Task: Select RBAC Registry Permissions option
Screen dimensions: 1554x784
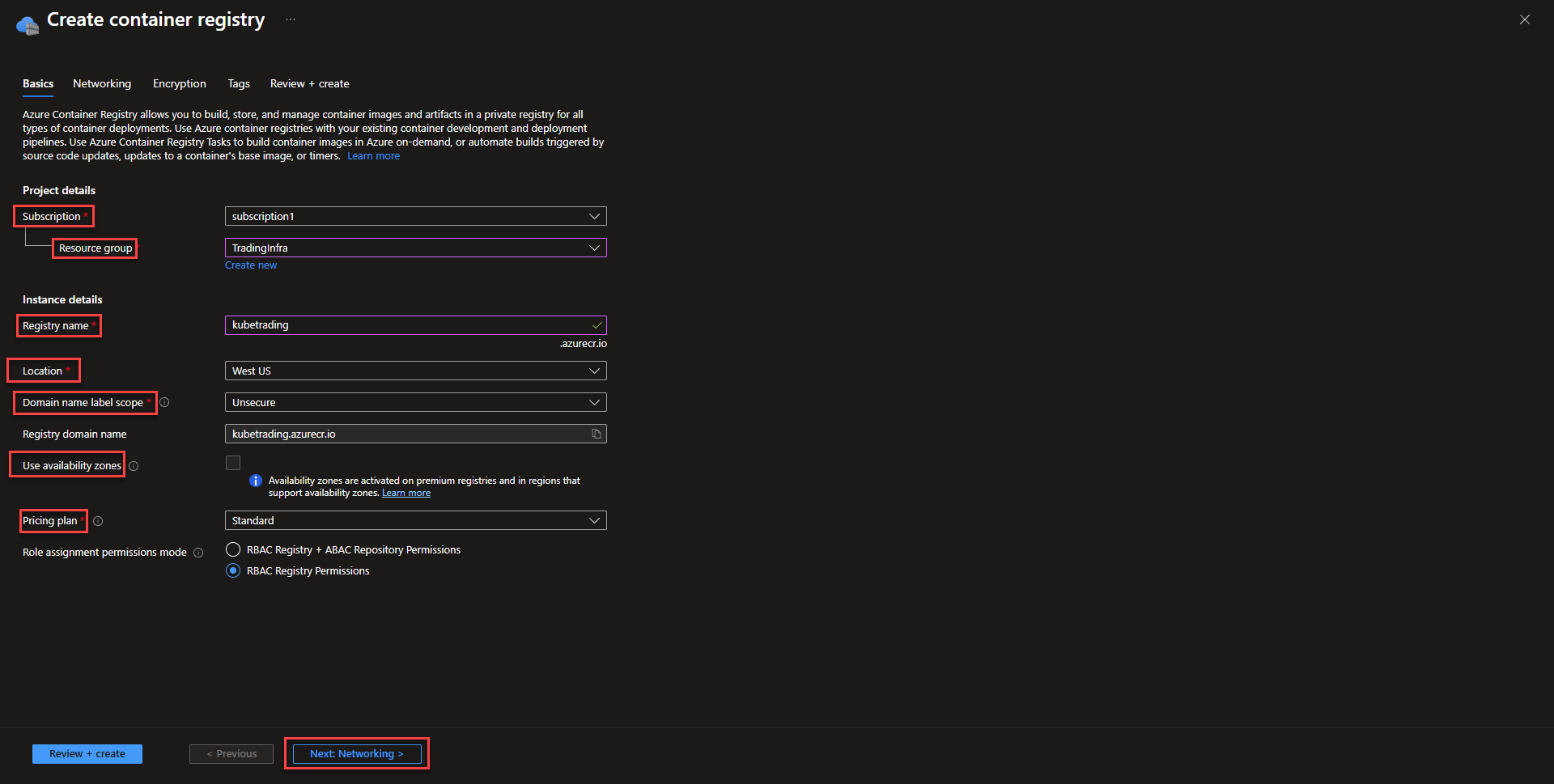Action: click(233, 571)
